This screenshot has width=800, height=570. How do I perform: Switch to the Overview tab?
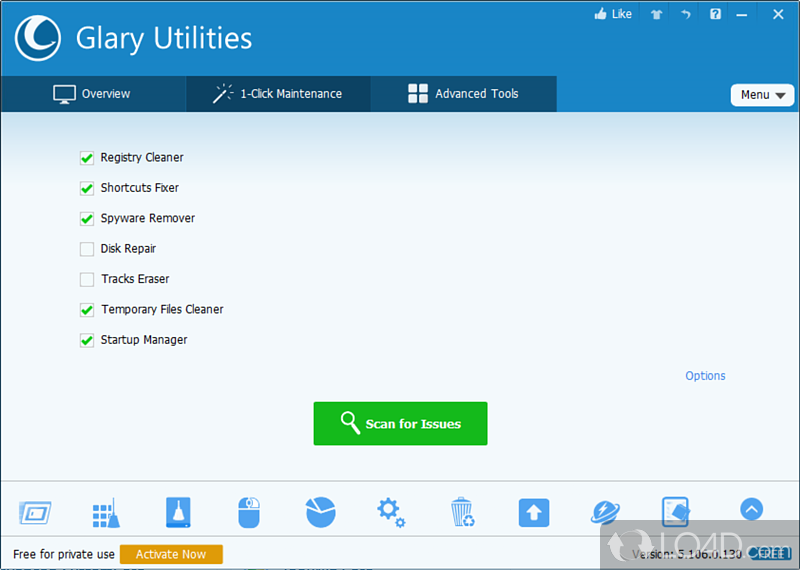point(92,94)
